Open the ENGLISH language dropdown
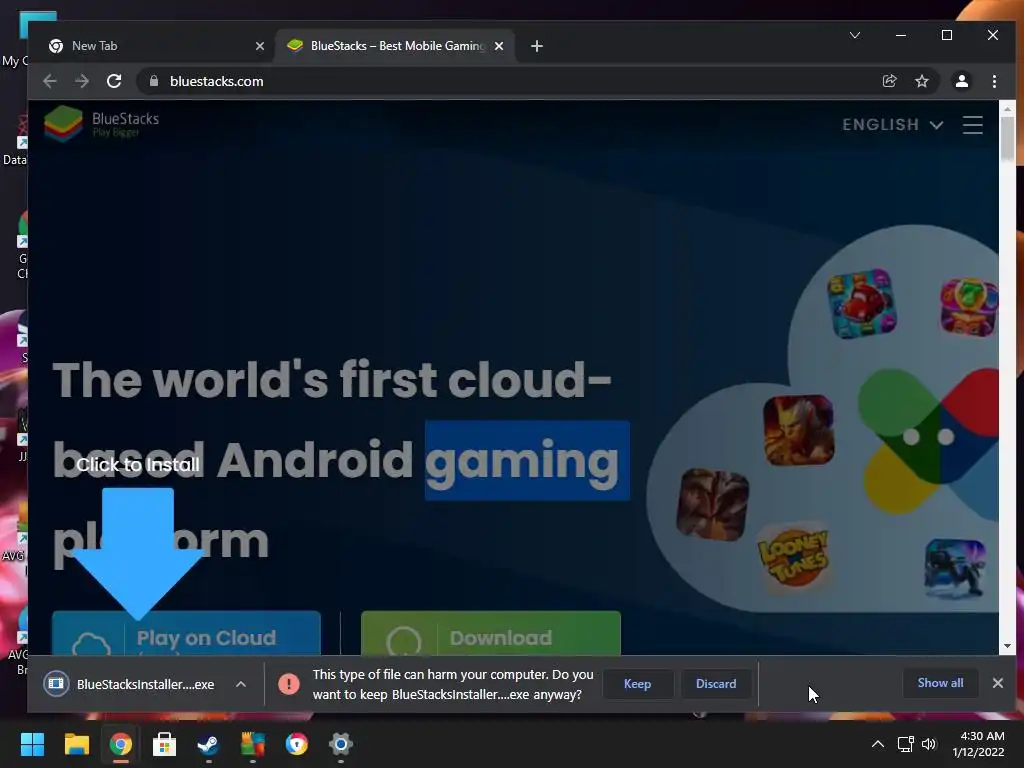Image resolution: width=1024 pixels, height=768 pixels. tap(892, 125)
